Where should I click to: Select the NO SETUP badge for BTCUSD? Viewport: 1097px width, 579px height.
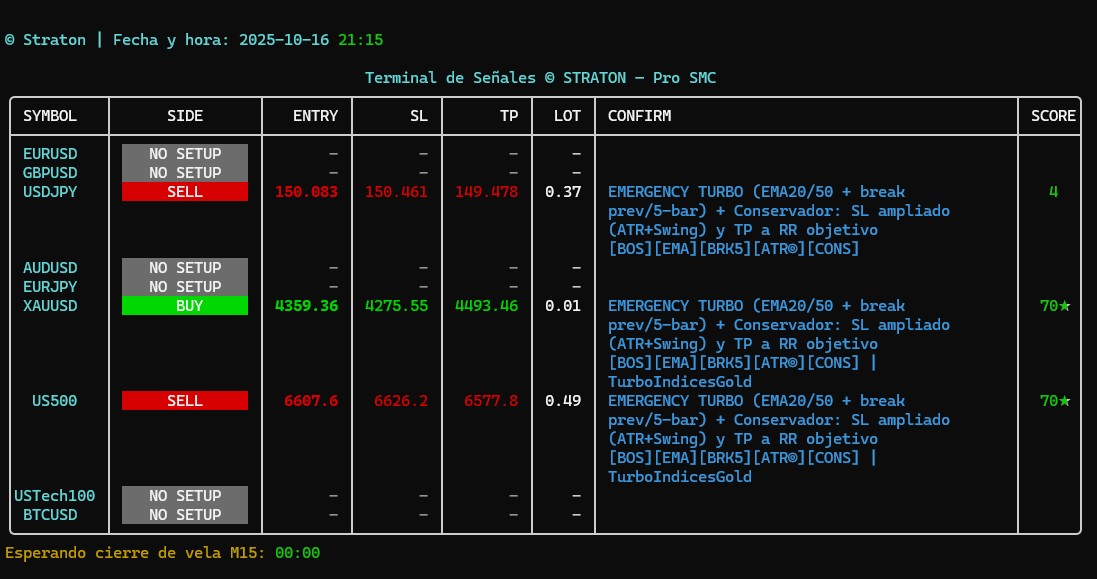pos(185,515)
